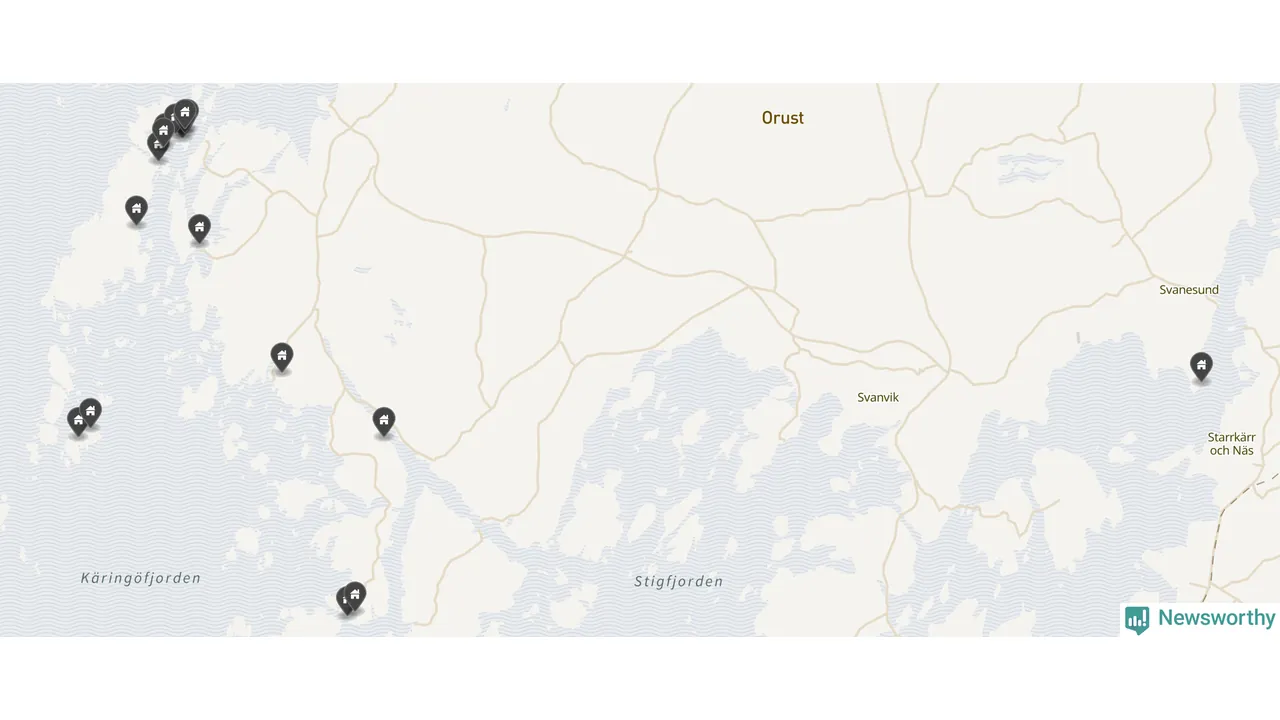Open the right house marker of the western island pair
The height and width of the screenshot is (720, 1280).
point(90,413)
